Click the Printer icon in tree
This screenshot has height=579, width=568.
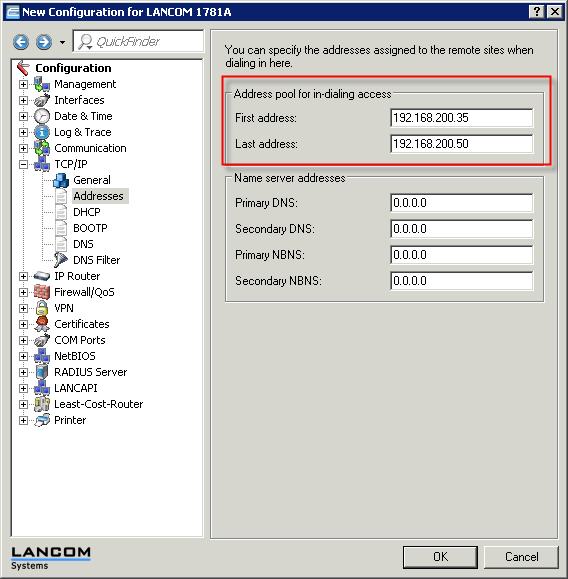[x=42, y=420]
